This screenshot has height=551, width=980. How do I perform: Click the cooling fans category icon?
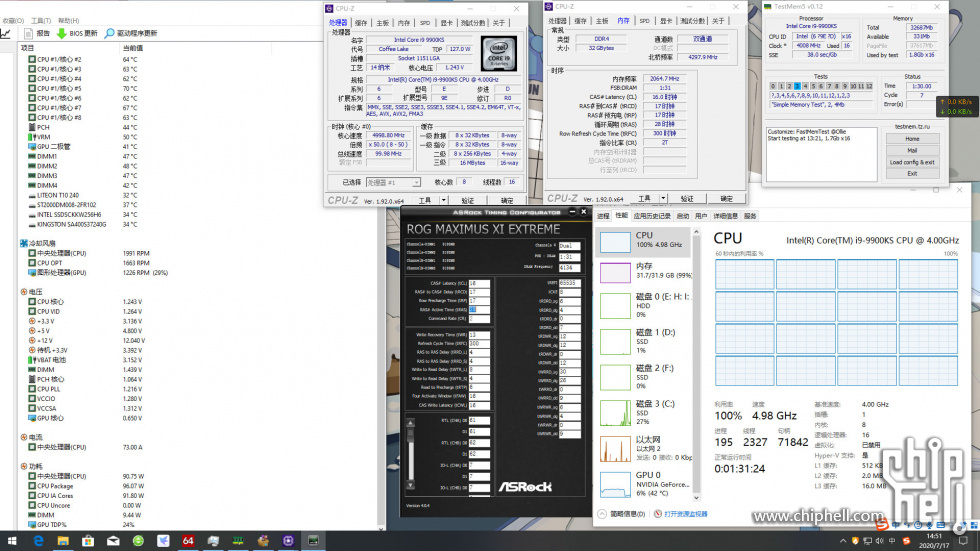coord(24,243)
